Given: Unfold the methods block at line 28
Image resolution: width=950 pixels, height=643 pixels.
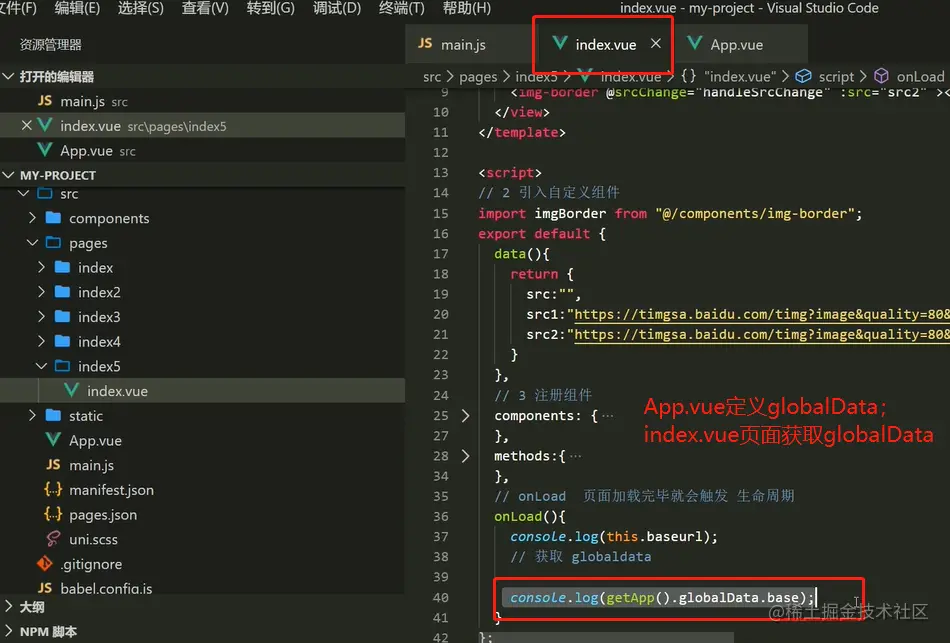Looking at the screenshot, I should (465, 456).
